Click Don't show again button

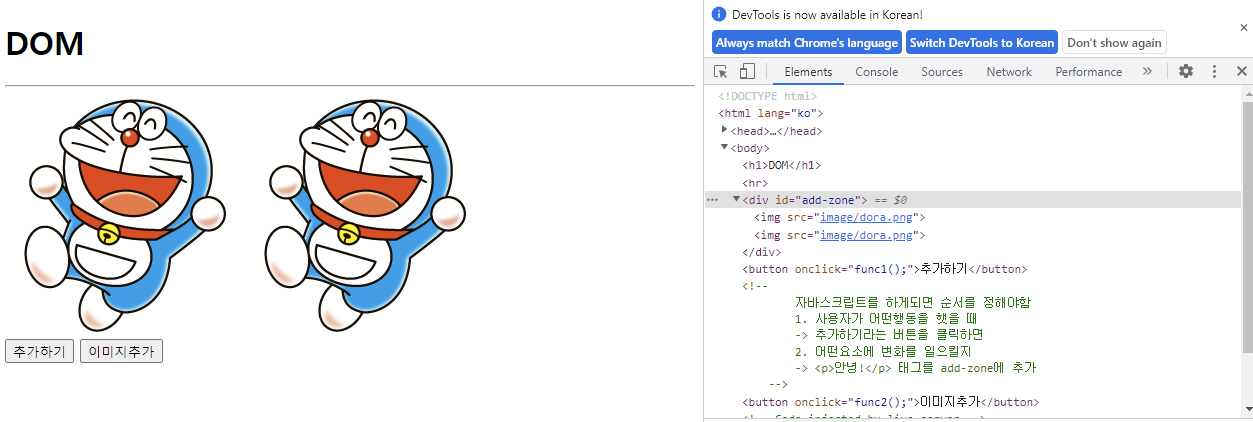tap(1114, 42)
